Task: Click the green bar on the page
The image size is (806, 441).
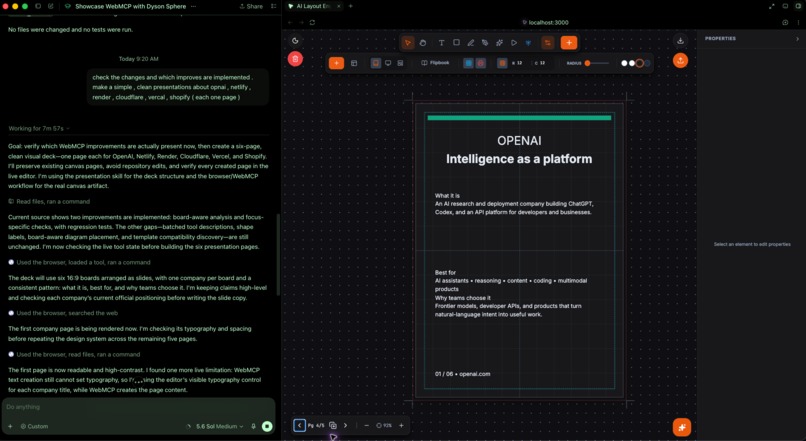Action: point(519,118)
